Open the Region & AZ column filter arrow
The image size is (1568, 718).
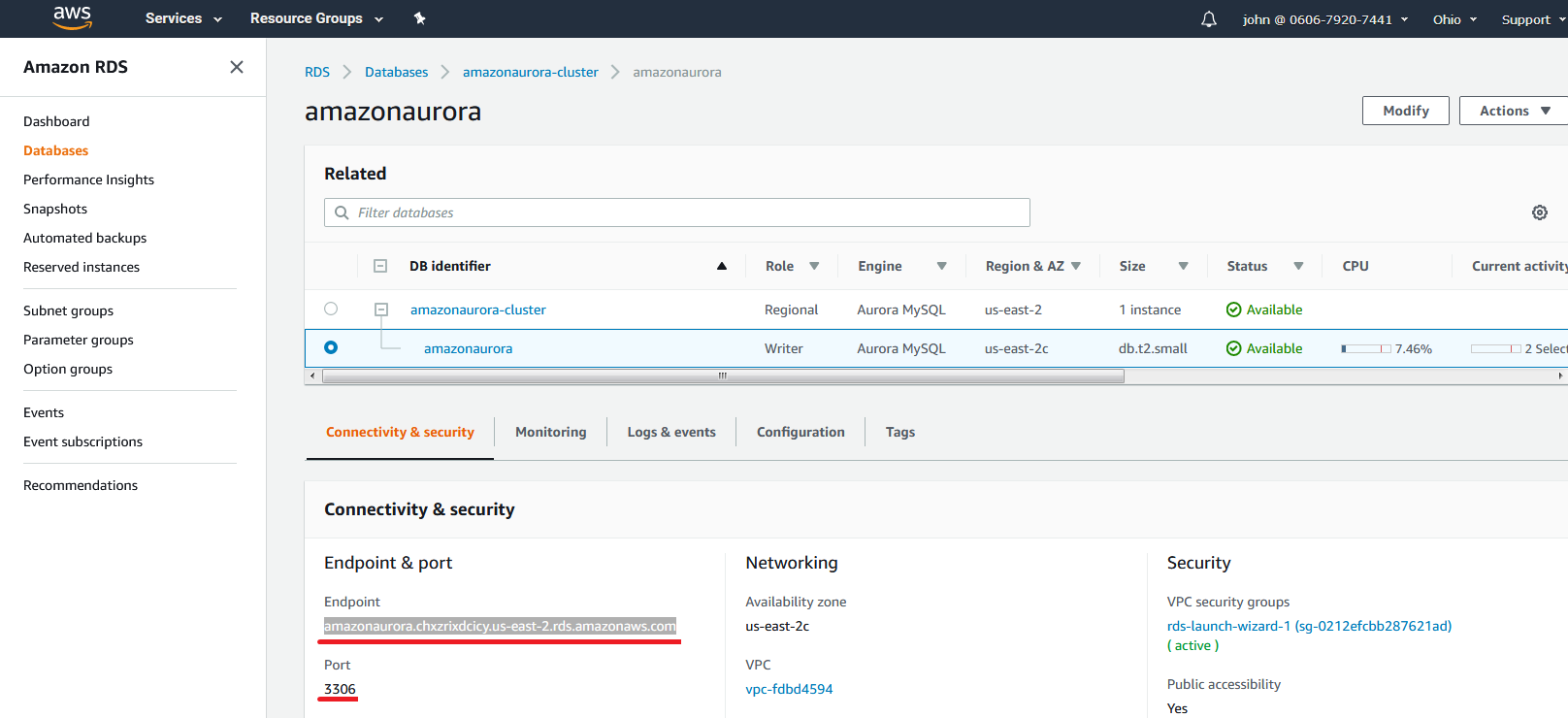pyautogui.click(x=1076, y=266)
